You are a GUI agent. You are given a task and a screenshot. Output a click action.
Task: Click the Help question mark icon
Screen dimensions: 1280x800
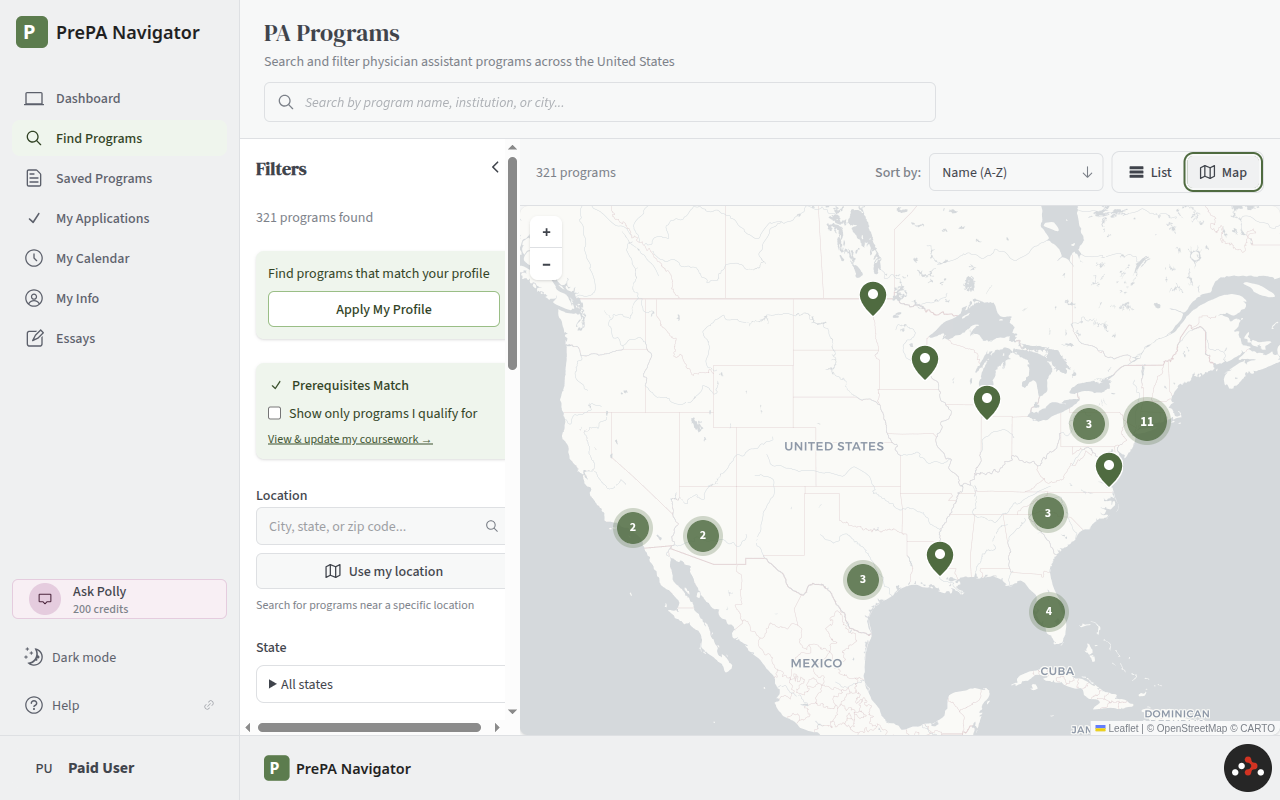pyautogui.click(x=34, y=705)
